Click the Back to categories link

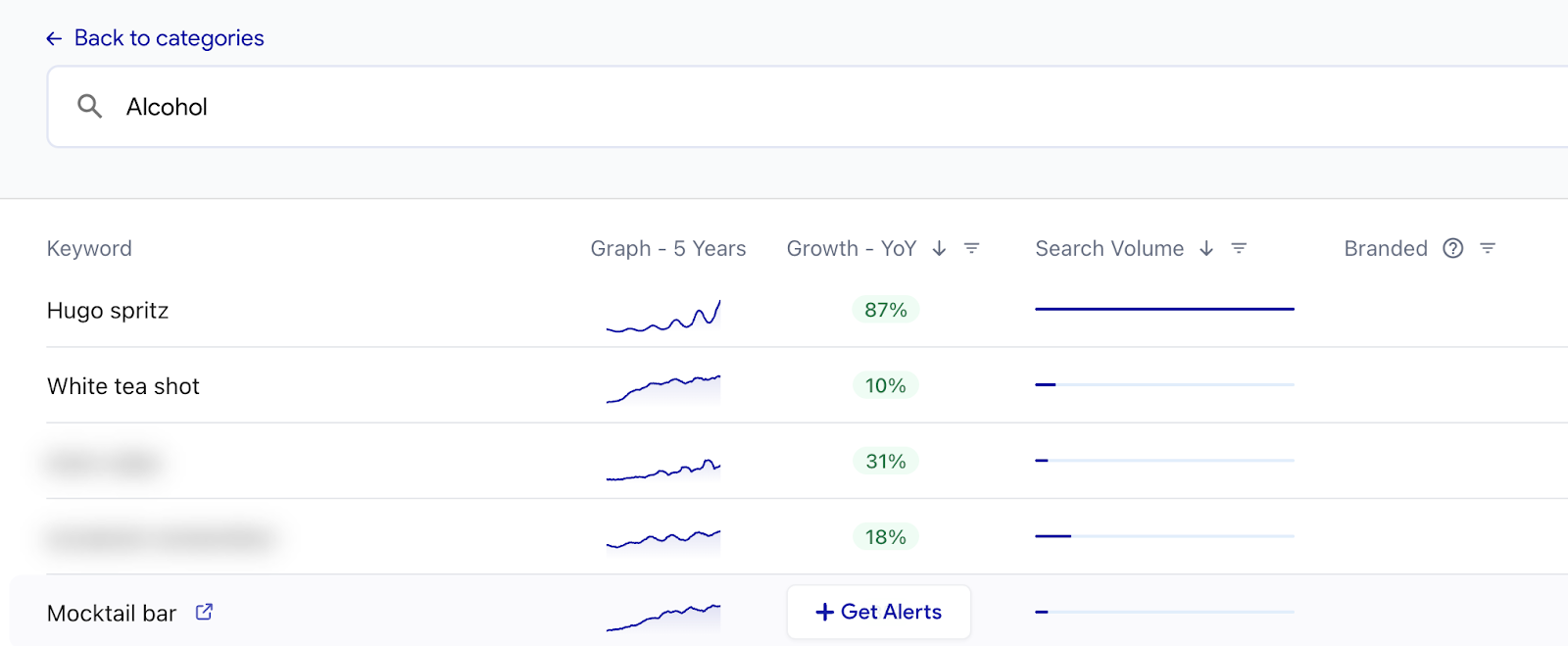tap(169, 38)
